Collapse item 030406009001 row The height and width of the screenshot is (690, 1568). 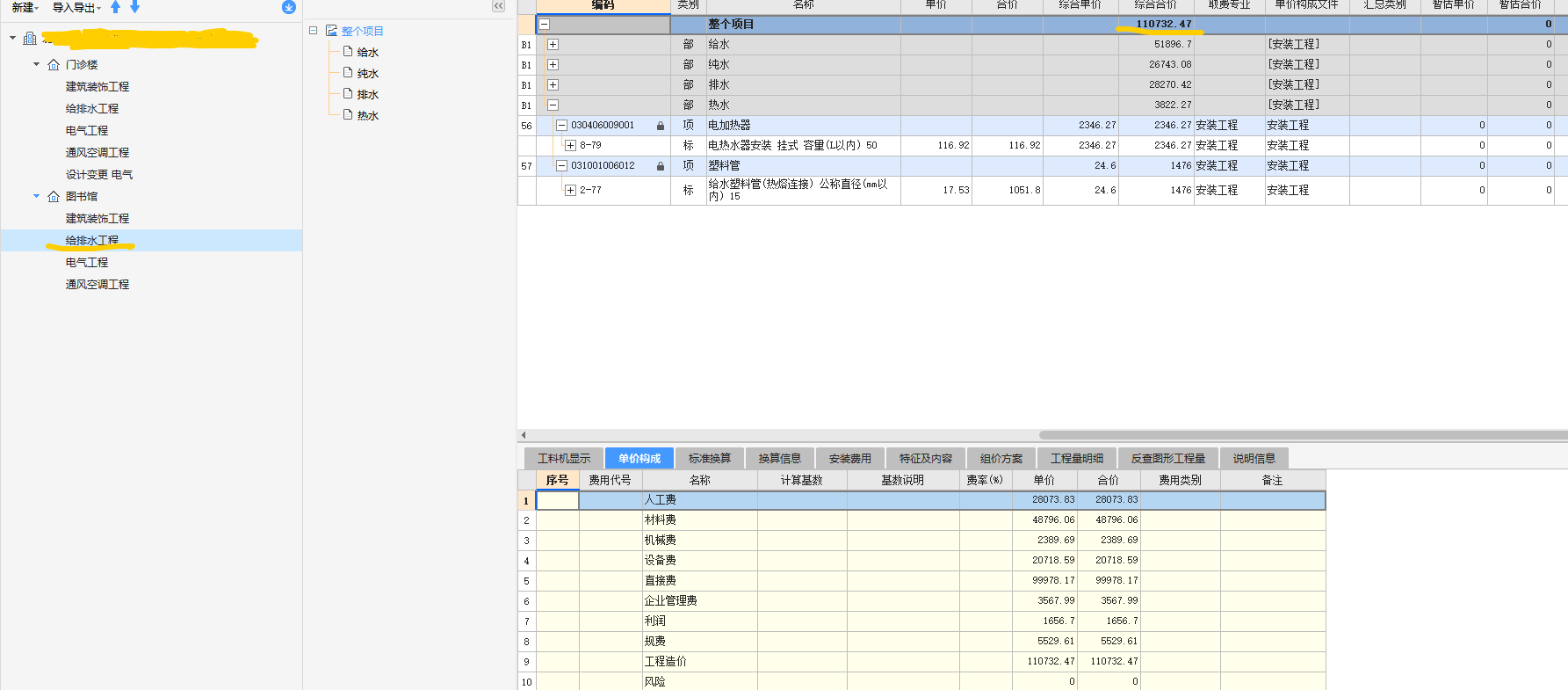561,126
